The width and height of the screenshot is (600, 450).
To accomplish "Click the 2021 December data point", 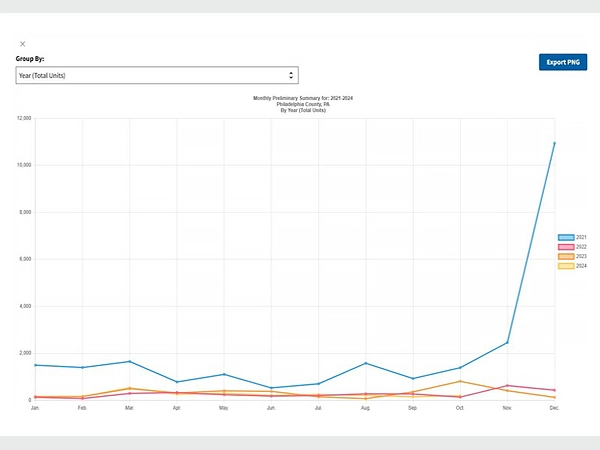I will point(554,143).
